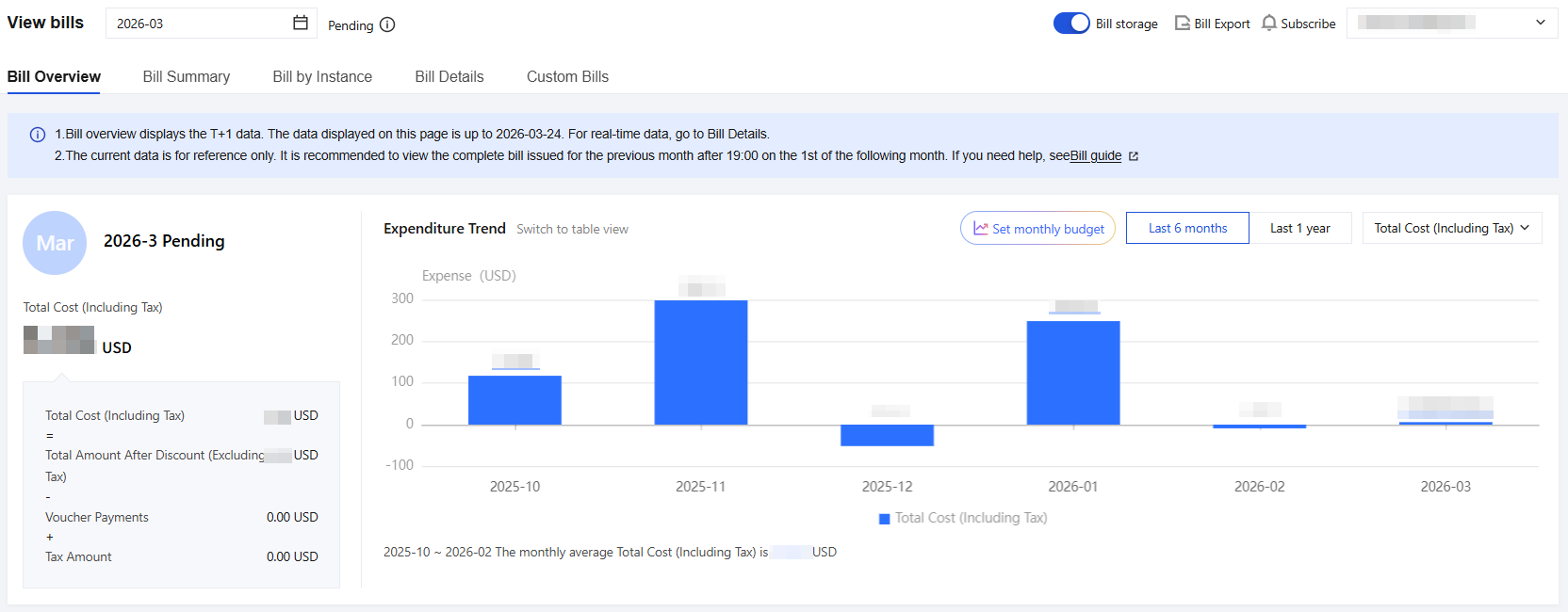The width and height of the screenshot is (1568, 612).
Task: Click the chart icon in Set monthly budget
Action: (x=981, y=228)
